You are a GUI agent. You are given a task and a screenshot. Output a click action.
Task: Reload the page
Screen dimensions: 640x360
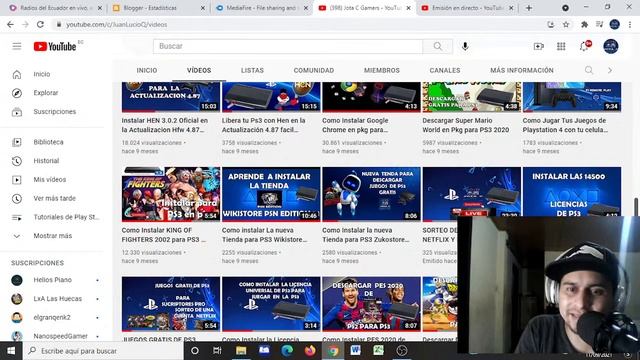pyautogui.click(x=40, y=24)
